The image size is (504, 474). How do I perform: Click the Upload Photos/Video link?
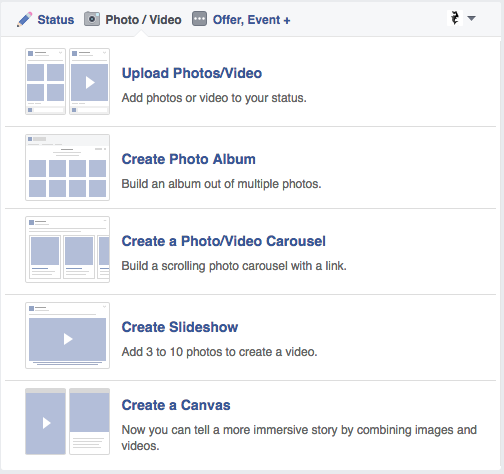click(192, 73)
